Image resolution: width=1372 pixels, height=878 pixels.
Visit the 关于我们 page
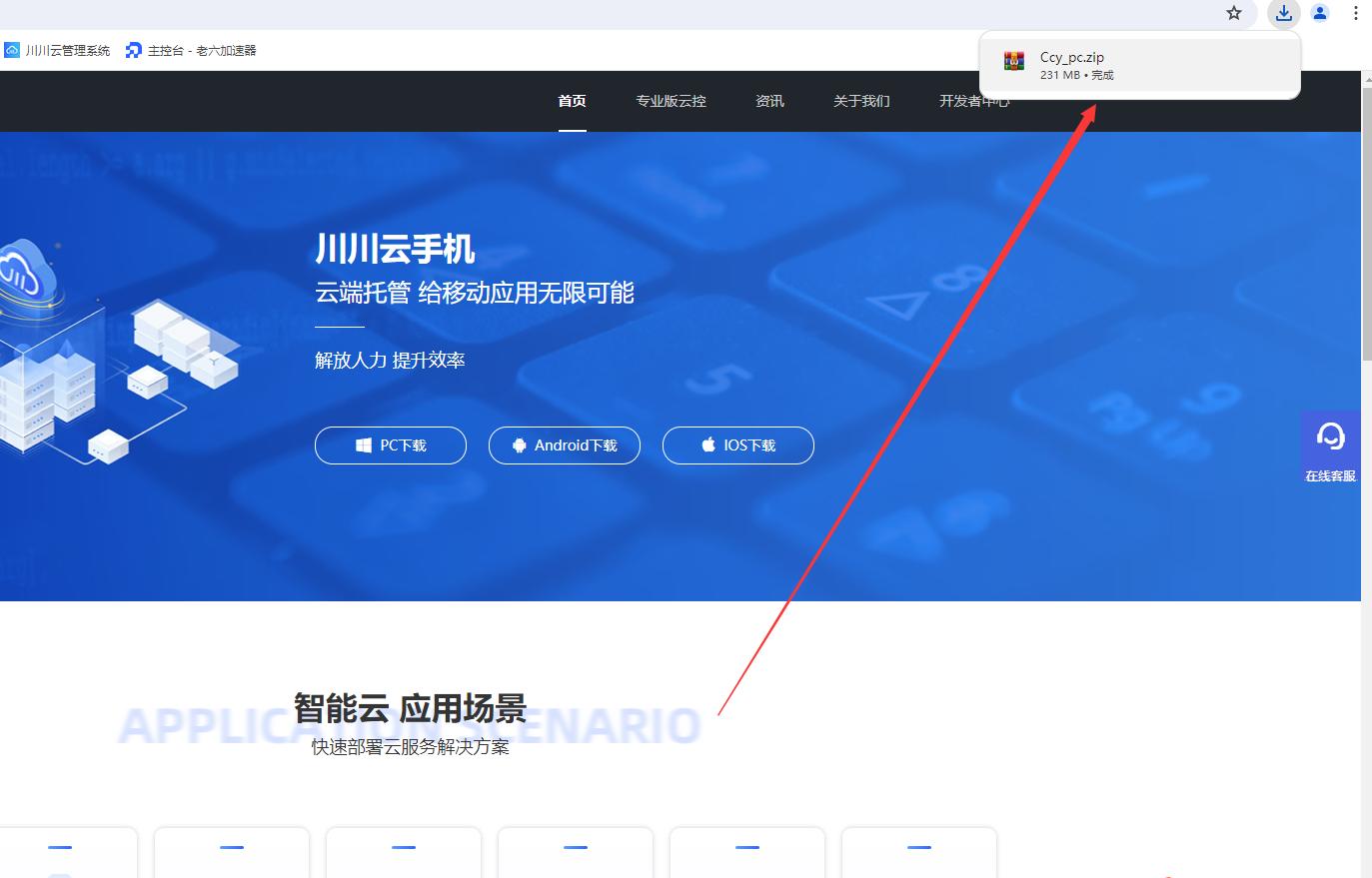[861, 101]
